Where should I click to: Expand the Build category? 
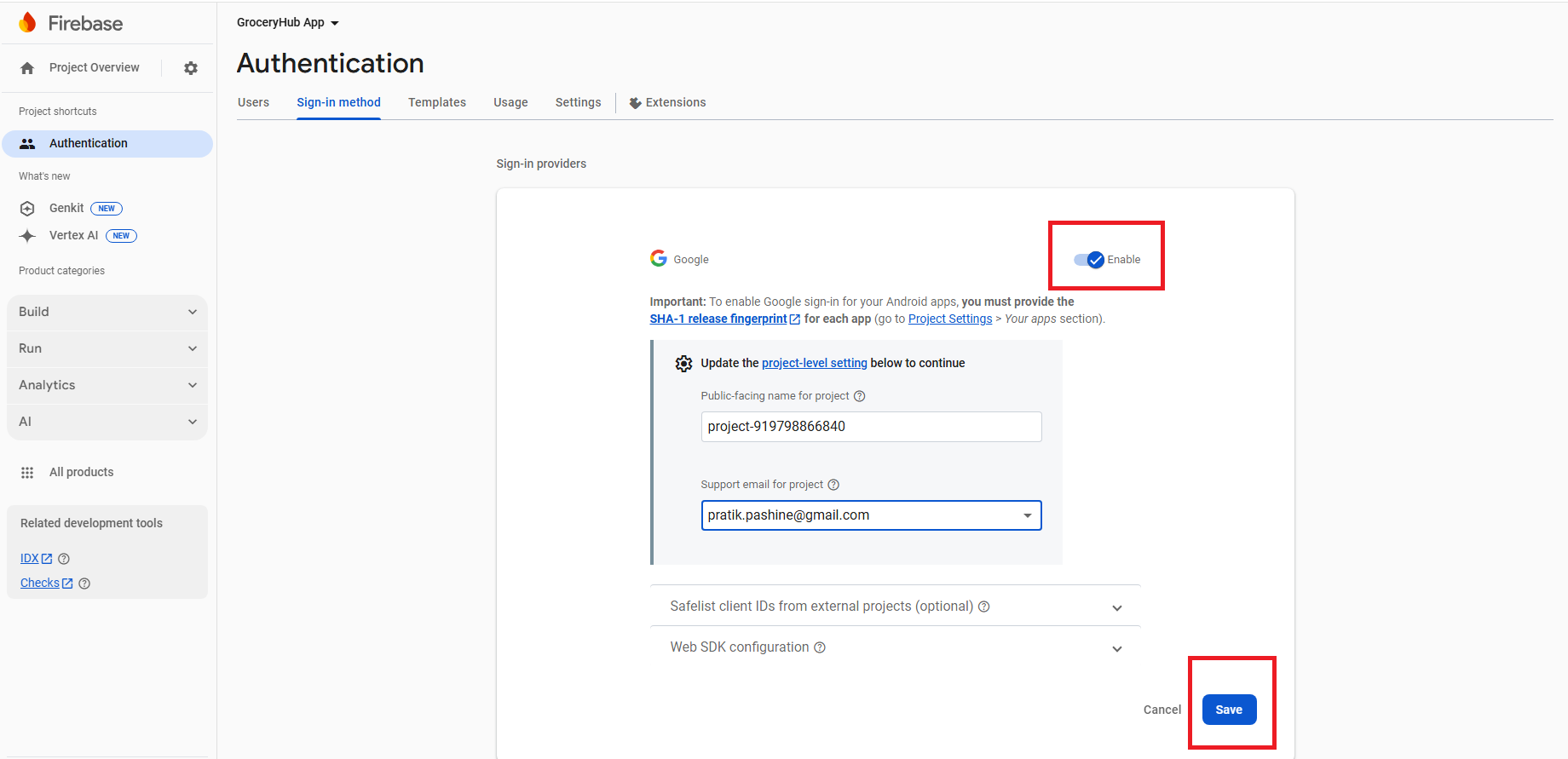[107, 313]
